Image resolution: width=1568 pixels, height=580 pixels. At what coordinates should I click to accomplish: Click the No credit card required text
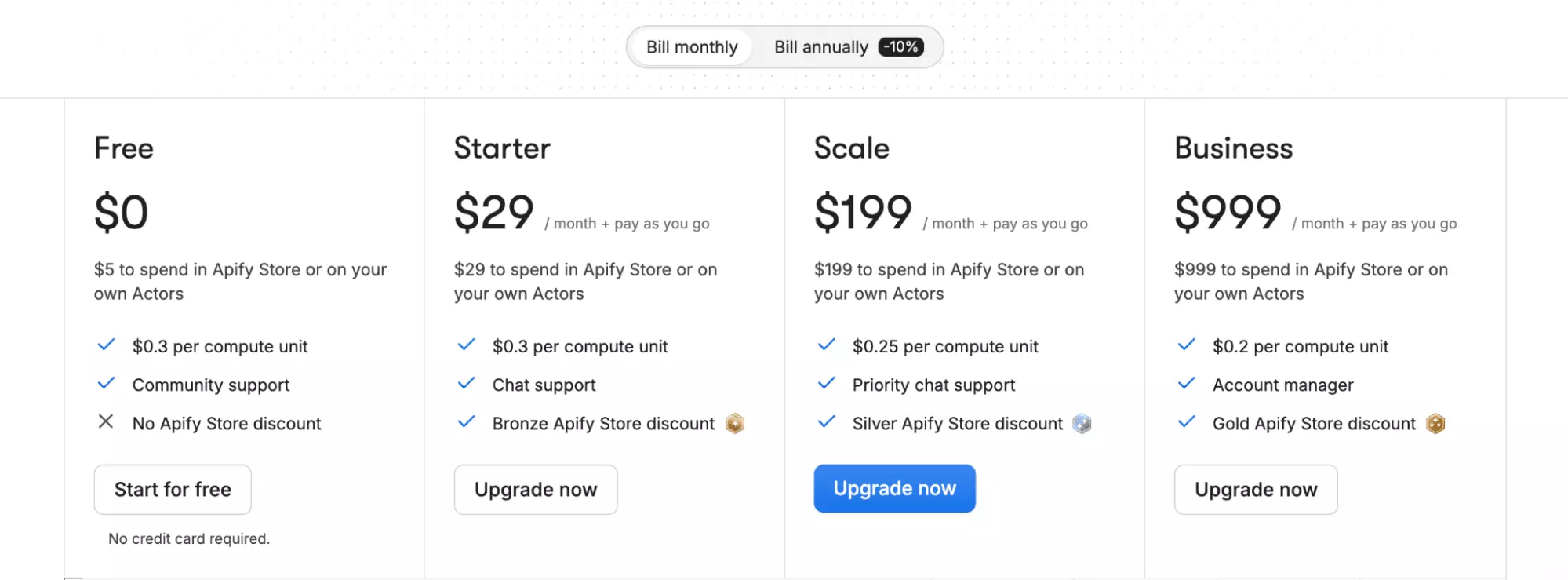[188, 538]
